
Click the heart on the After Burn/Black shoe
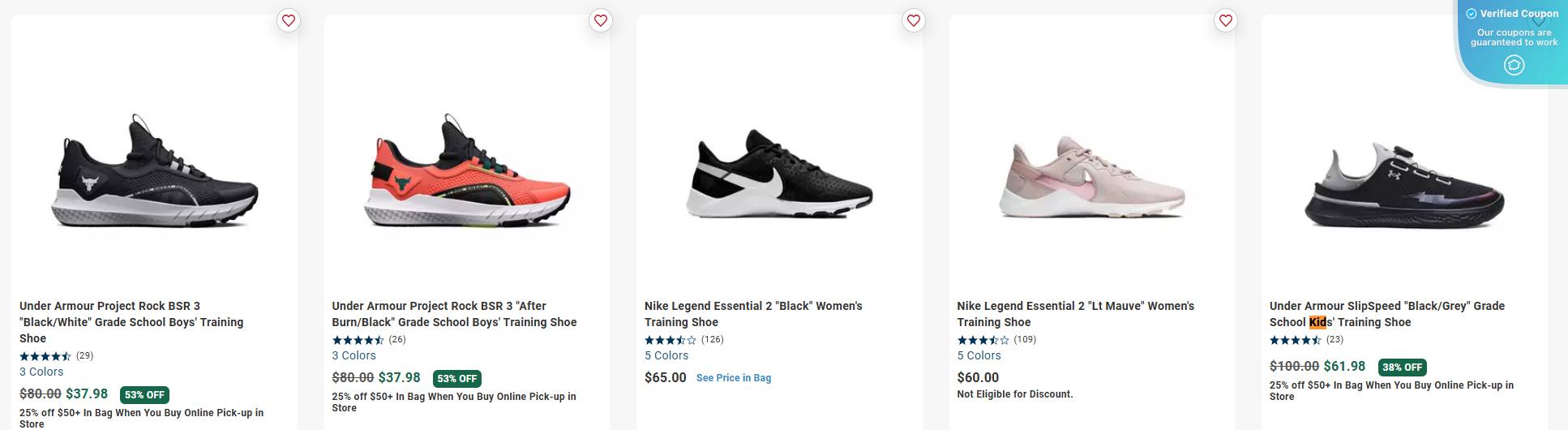[x=601, y=21]
